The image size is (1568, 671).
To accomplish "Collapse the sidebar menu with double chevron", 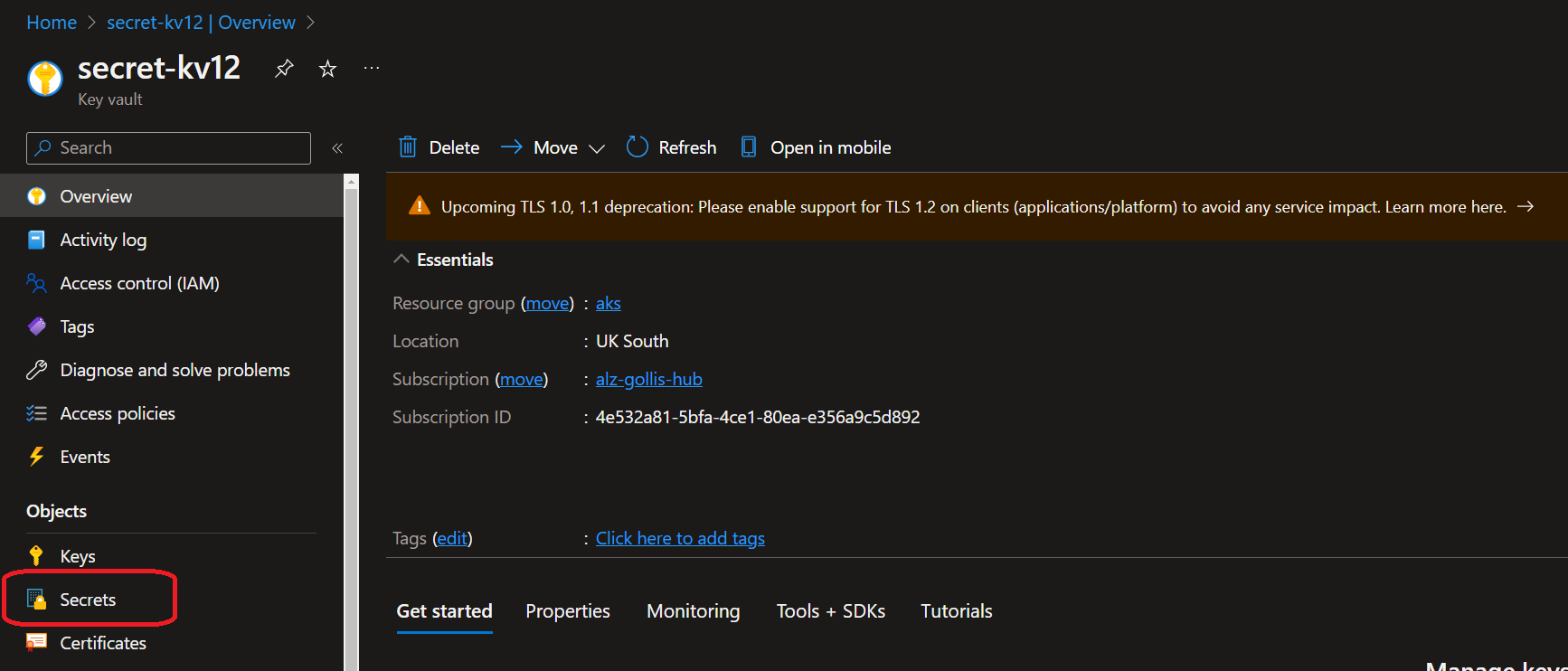I will 337,148.
